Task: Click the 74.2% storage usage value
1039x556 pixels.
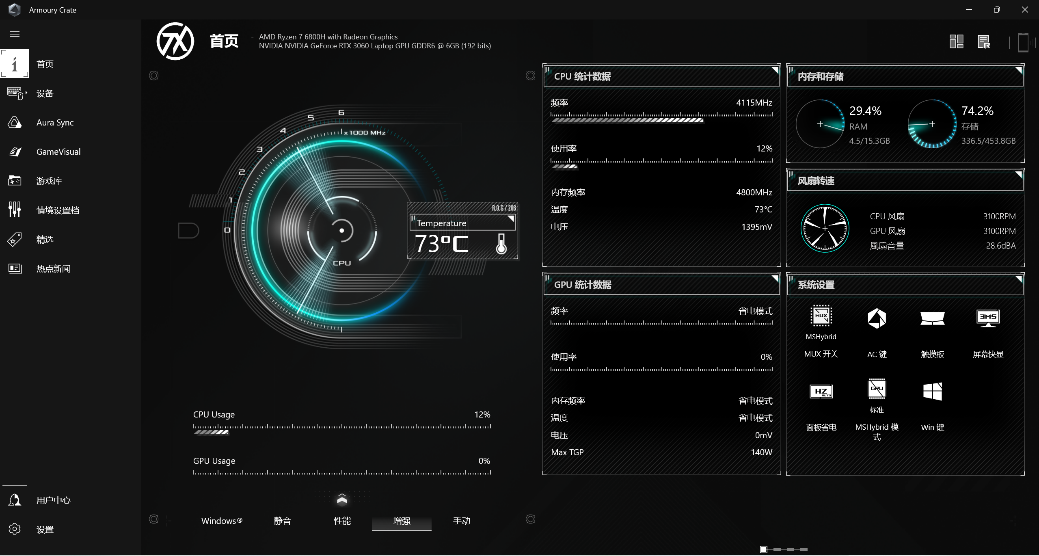Action: point(977,111)
